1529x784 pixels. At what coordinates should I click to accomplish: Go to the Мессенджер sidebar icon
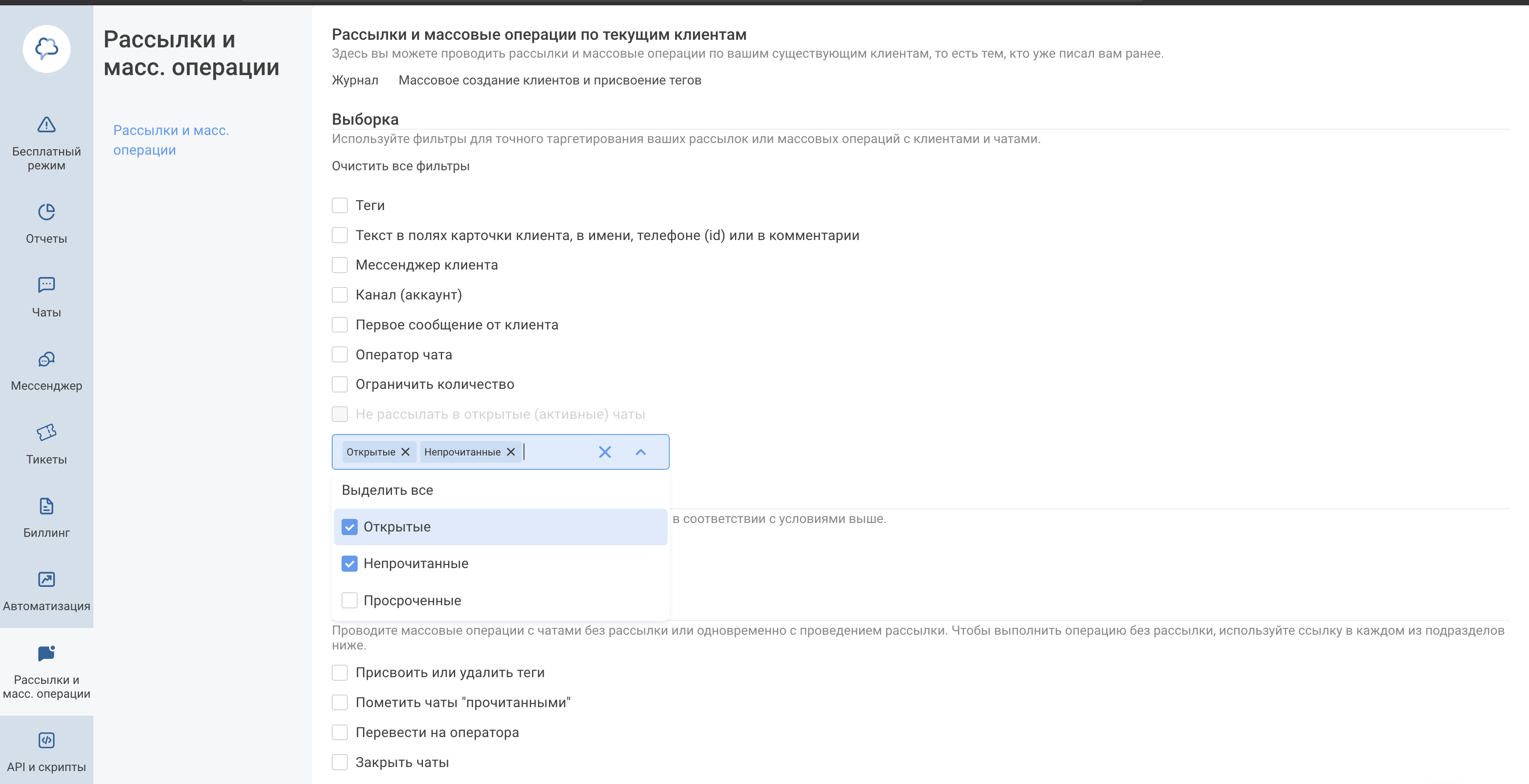pos(46,359)
